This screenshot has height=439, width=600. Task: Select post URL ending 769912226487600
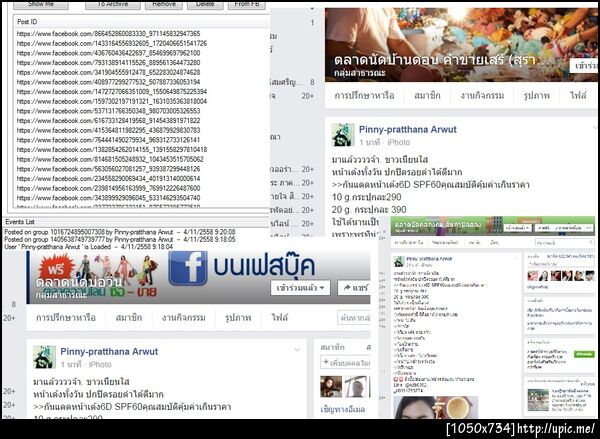[x=108, y=188]
